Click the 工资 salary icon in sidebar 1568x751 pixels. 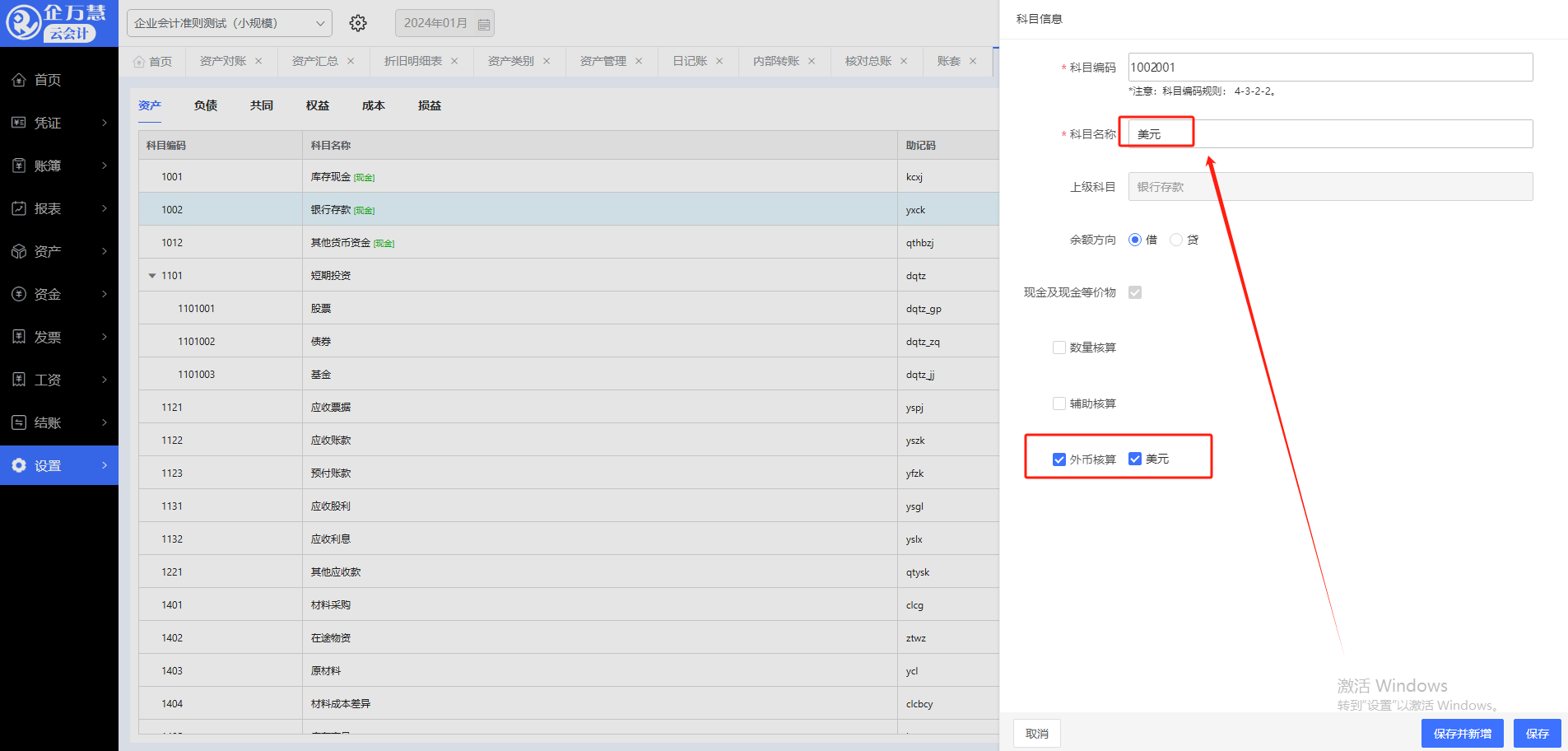click(19, 380)
